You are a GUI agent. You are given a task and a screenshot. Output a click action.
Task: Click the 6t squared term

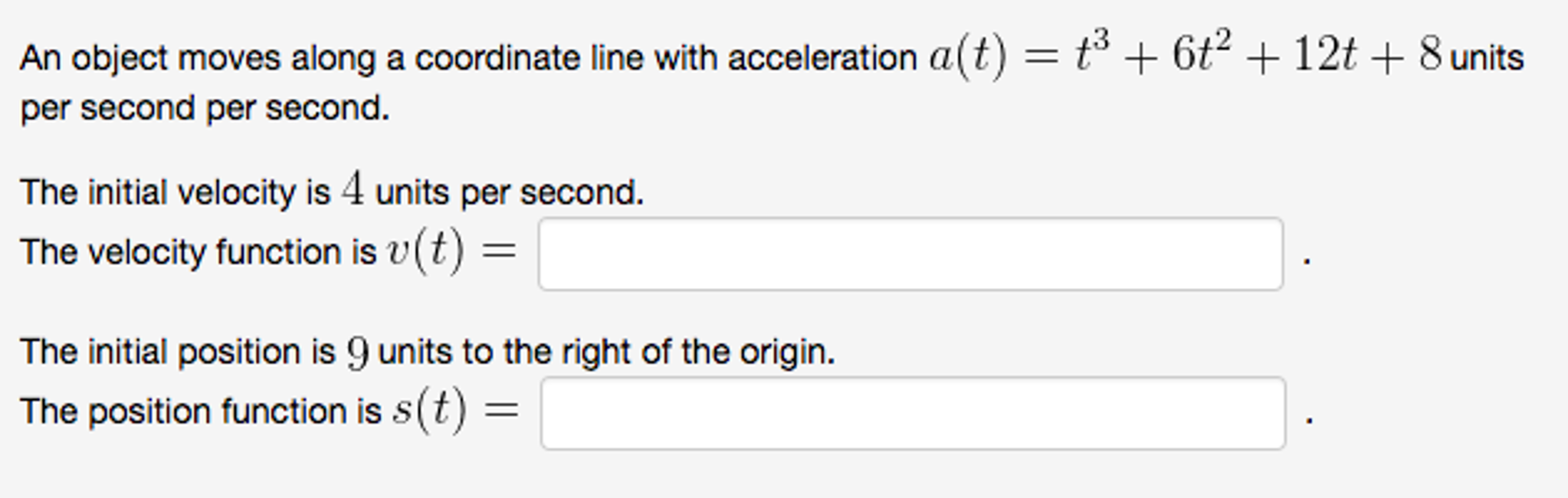[1201, 54]
